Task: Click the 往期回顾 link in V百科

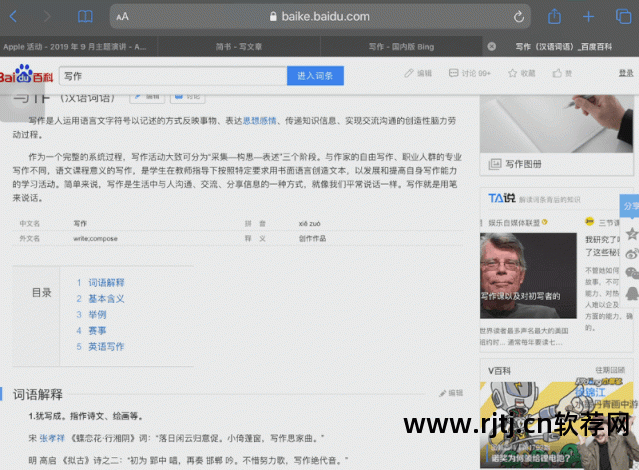Action: 610,370
